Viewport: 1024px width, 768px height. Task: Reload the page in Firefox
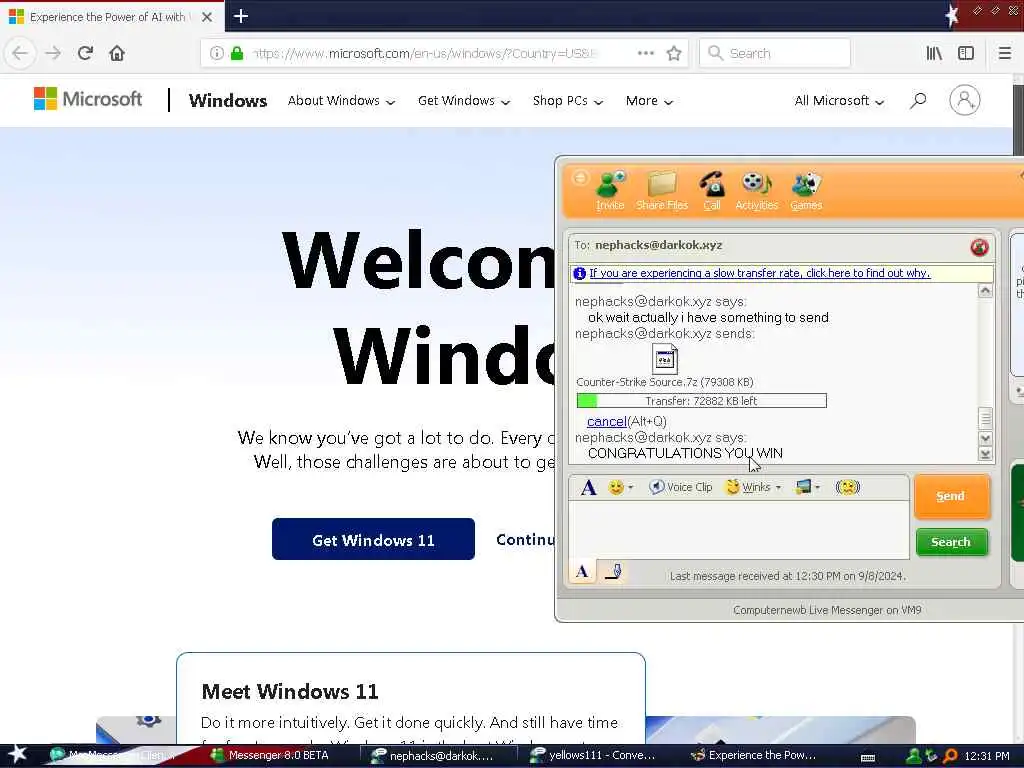[85, 53]
